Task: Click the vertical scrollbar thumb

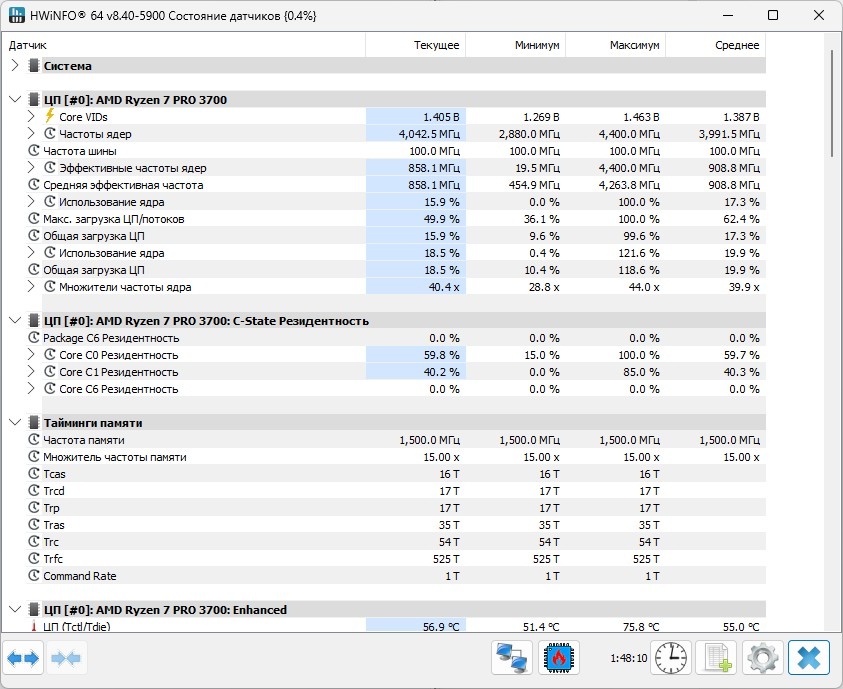Action: (x=832, y=102)
